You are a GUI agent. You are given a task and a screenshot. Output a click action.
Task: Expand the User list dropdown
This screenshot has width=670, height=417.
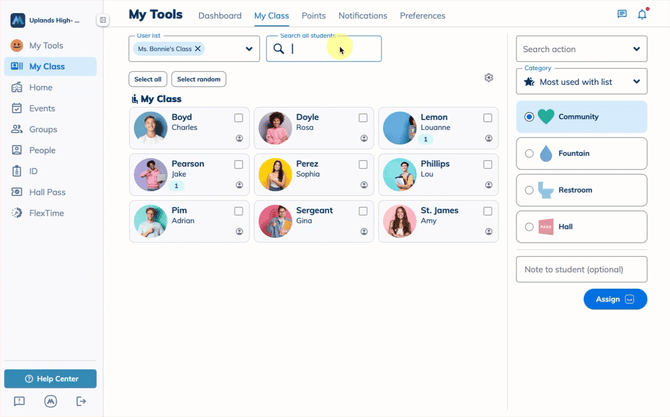coord(249,49)
